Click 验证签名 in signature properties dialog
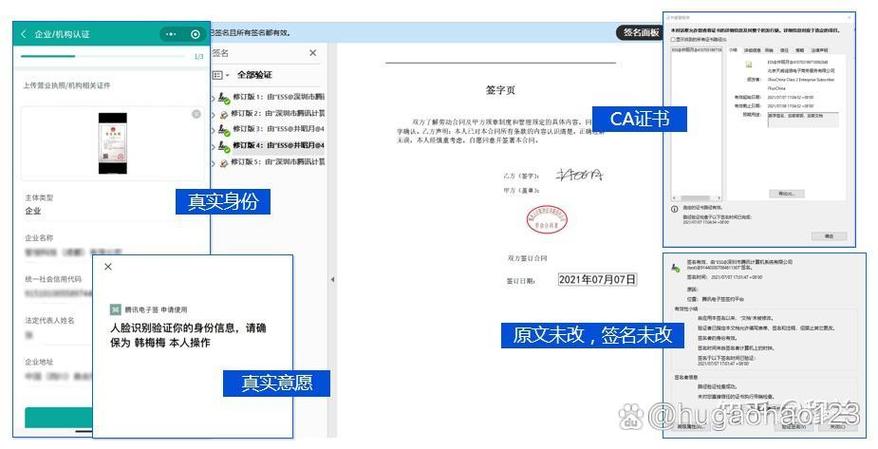 (x=794, y=426)
